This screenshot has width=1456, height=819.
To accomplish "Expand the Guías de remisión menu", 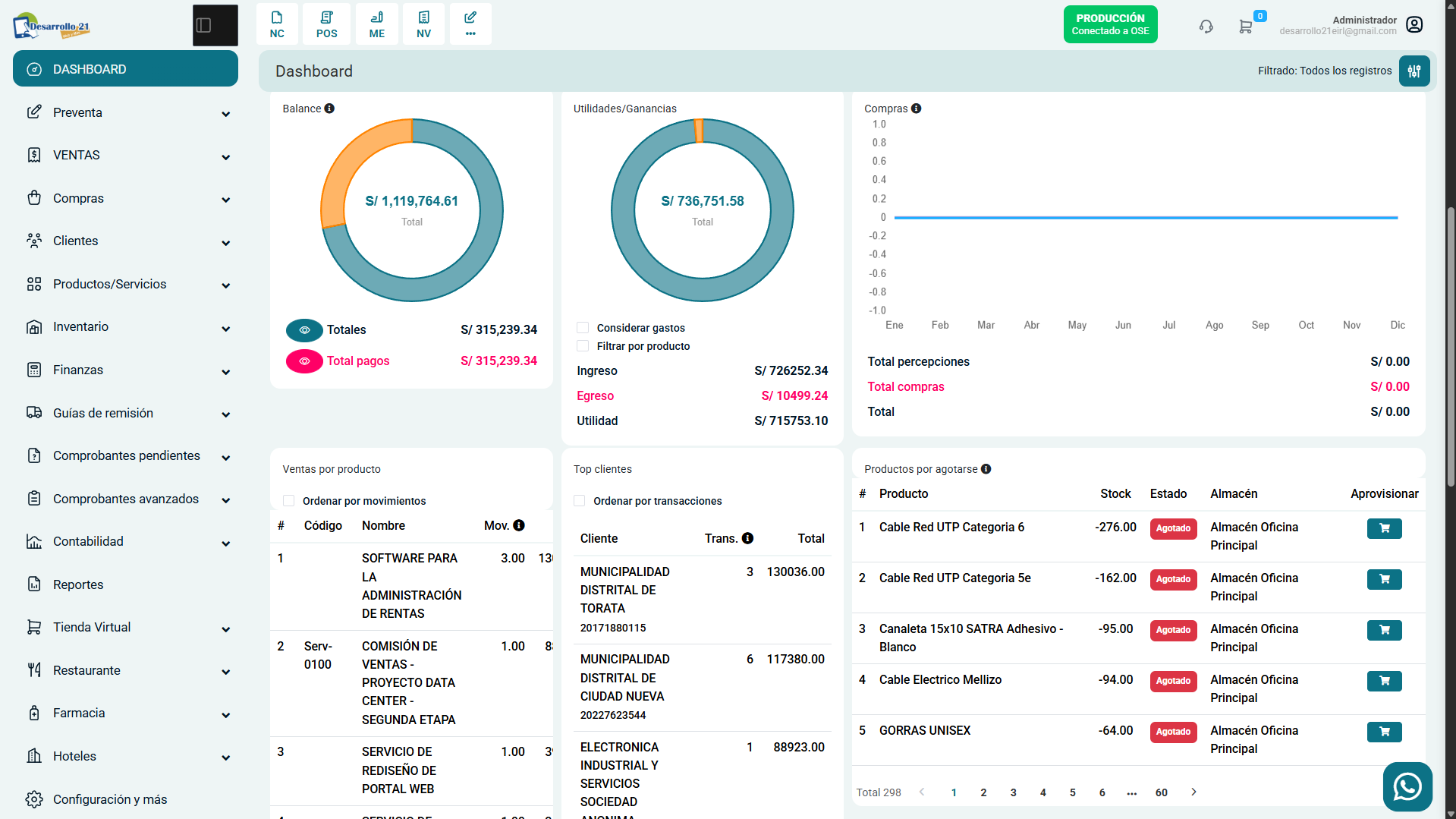I will (x=125, y=413).
